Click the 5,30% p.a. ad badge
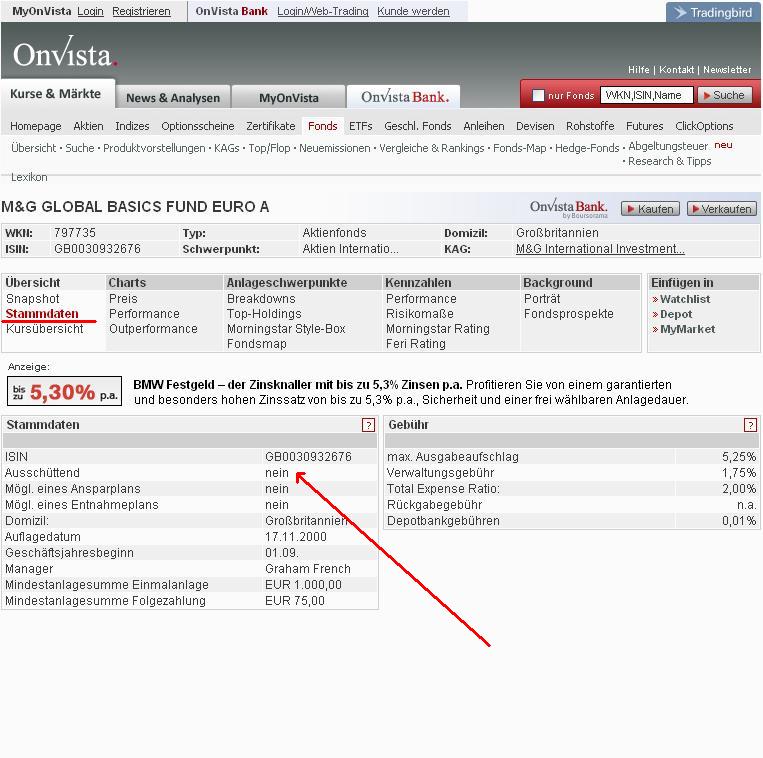763x758 pixels. [64, 391]
